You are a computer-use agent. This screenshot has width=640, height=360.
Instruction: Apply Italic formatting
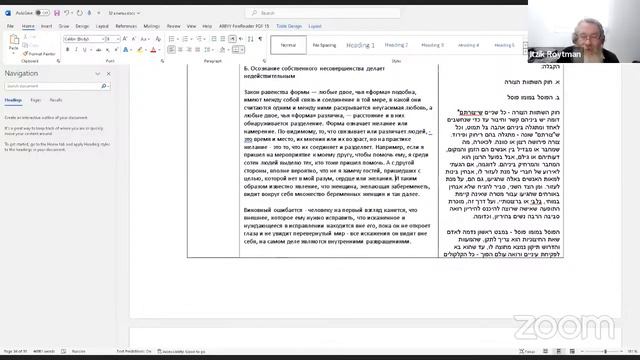click(76, 50)
